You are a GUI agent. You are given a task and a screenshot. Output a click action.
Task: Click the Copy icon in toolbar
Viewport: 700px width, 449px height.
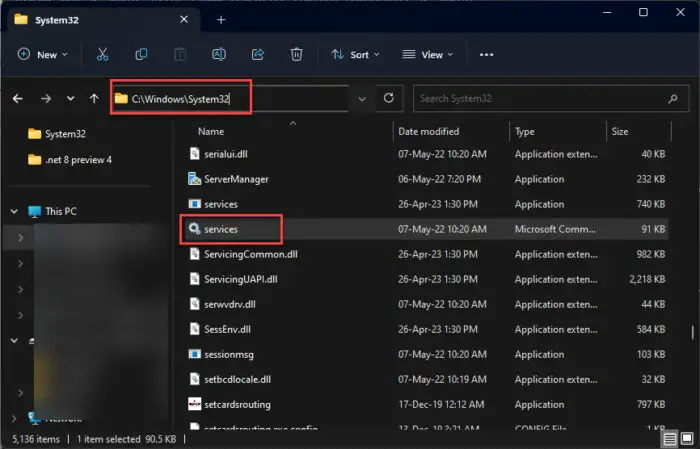click(x=141, y=54)
